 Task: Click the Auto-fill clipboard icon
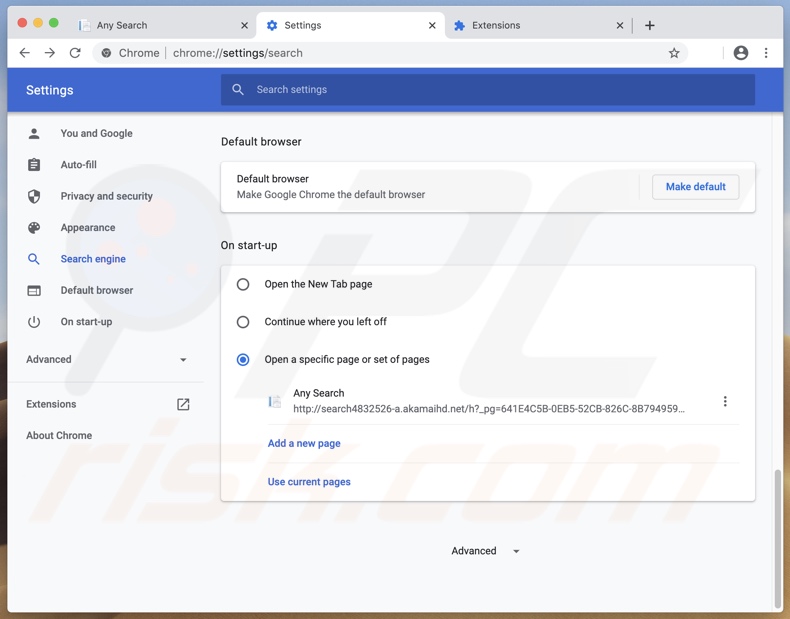34,165
